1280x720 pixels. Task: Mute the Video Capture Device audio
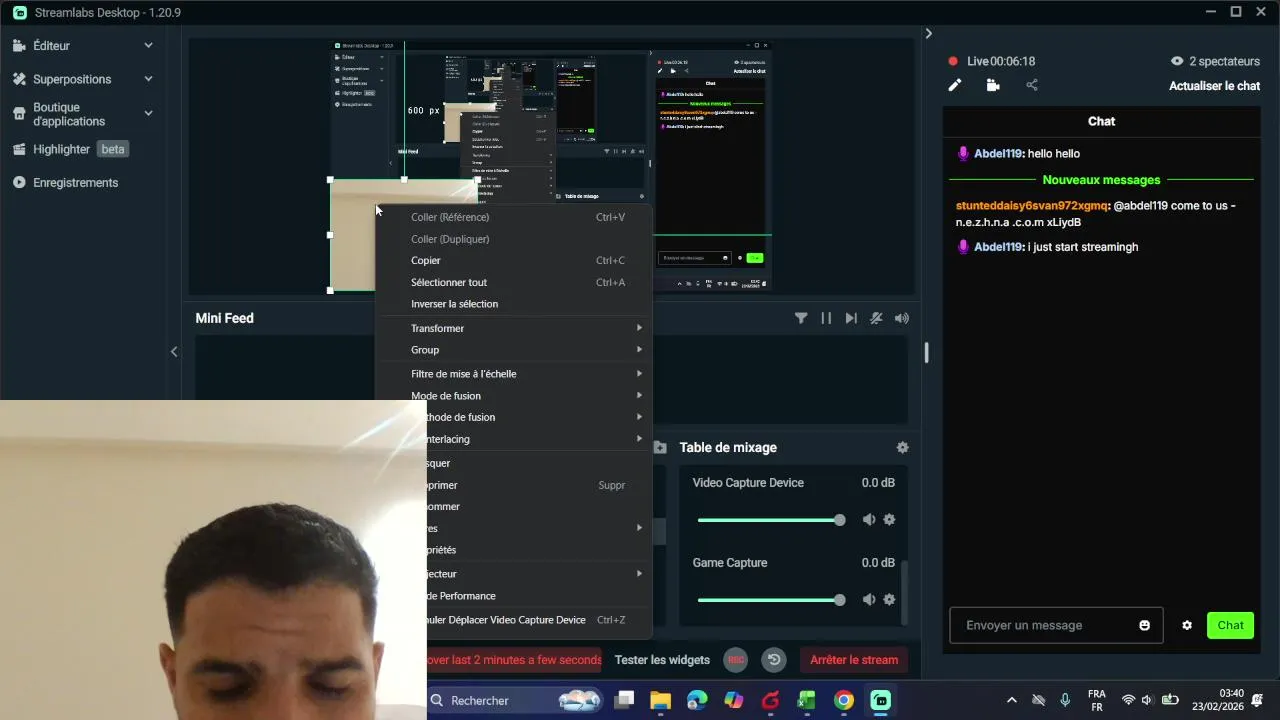[x=869, y=520]
